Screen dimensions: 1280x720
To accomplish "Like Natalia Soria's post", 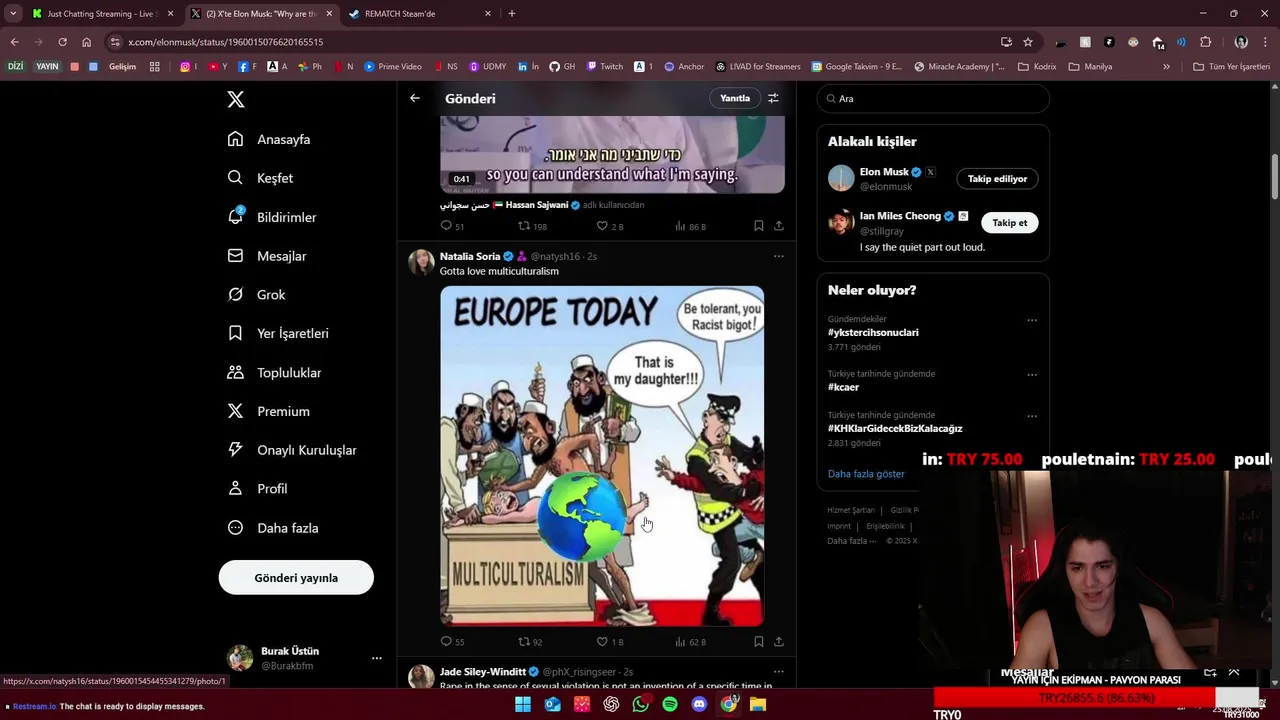I will pyautogui.click(x=609, y=642).
